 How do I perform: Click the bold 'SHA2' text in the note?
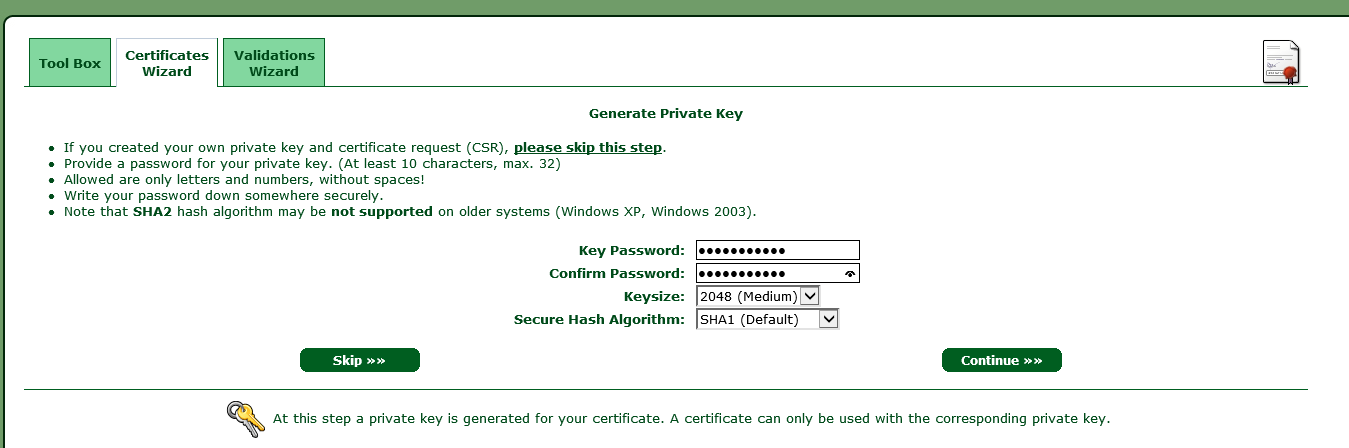pos(152,212)
